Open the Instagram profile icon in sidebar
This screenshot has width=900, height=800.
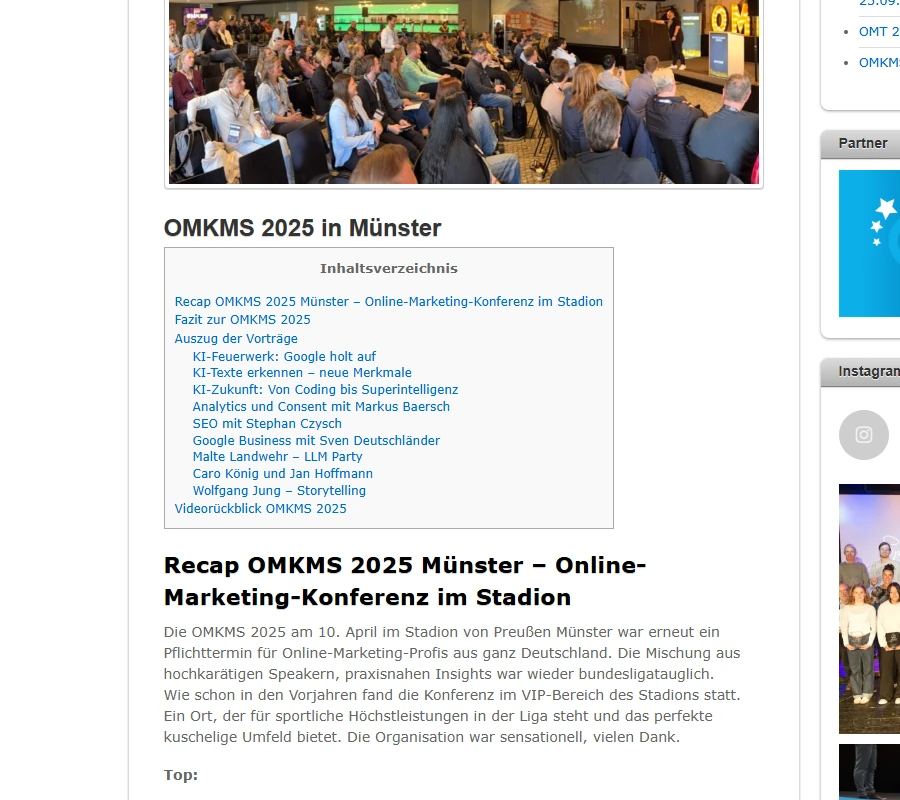pyautogui.click(x=863, y=434)
